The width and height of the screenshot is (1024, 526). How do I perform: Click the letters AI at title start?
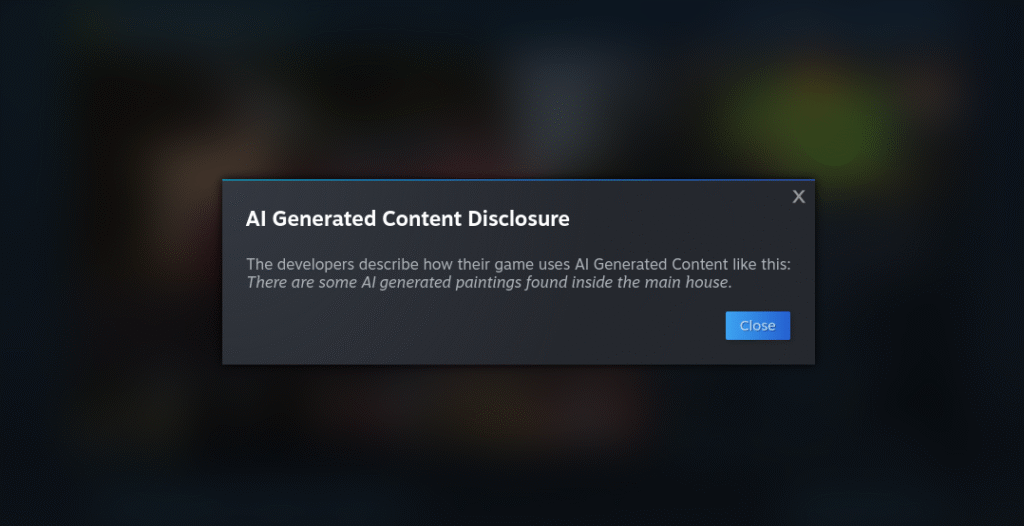pyautogui.click(x=256, y=219)
